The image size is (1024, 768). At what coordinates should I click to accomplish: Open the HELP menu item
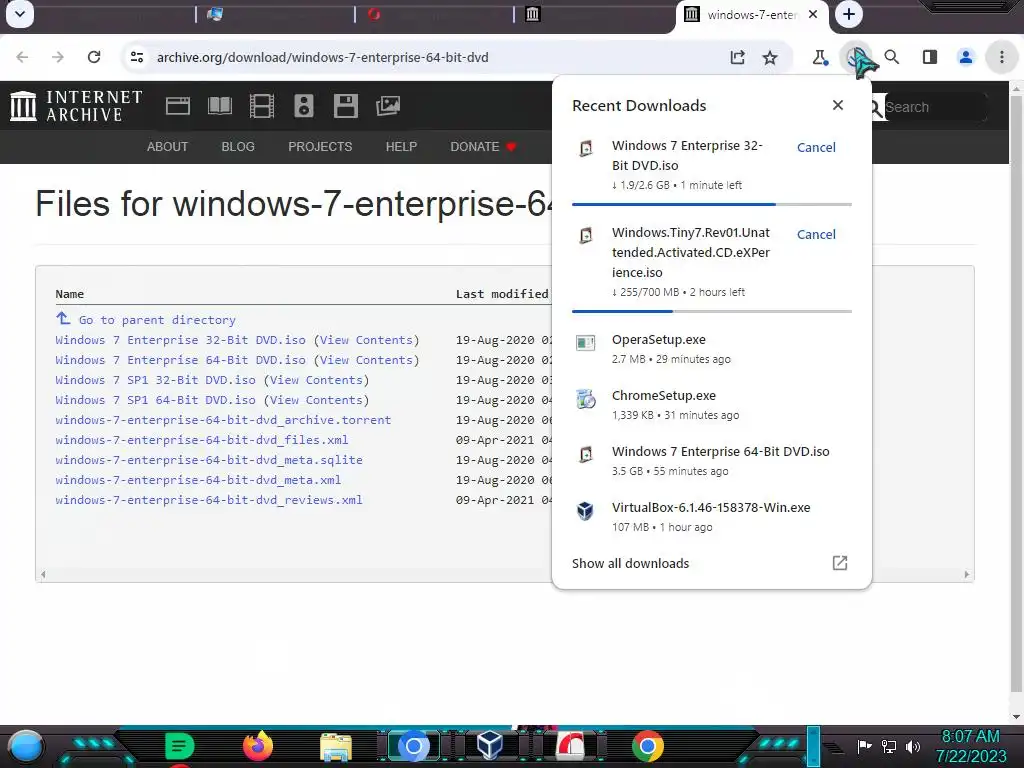(401, 147)
